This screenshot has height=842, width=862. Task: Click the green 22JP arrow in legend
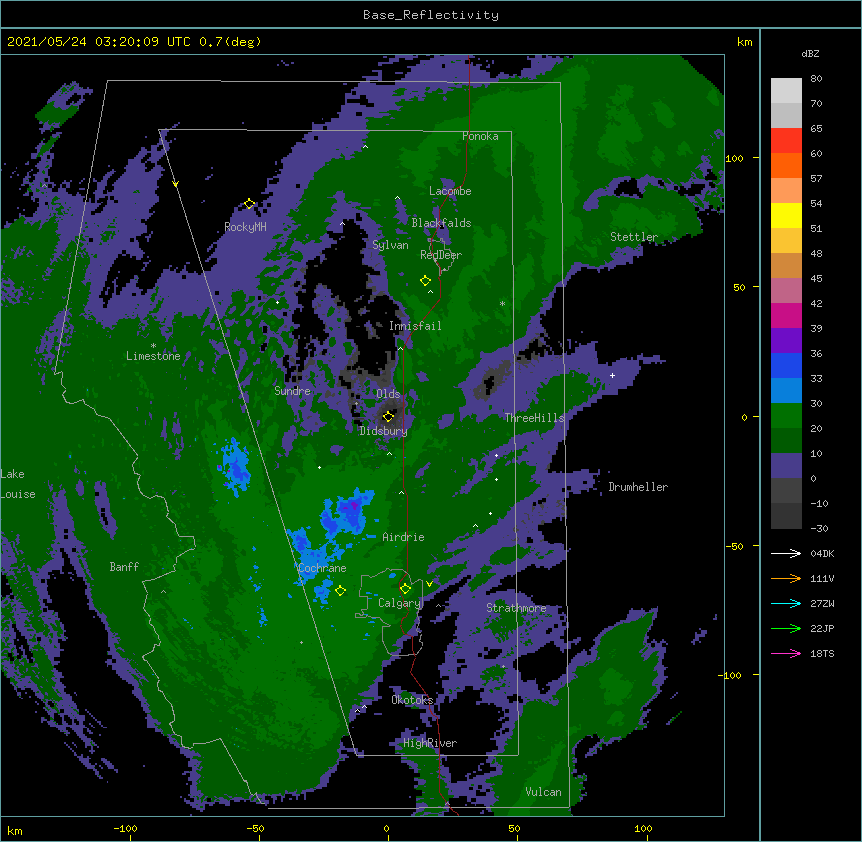[786, 628]
